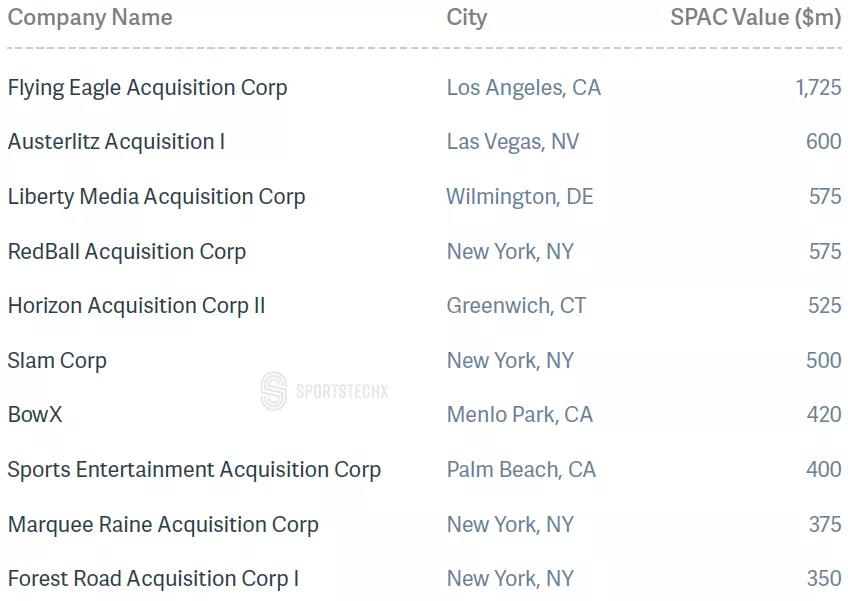The width and height of the screenshot is (848, 601).
Task: Click the City column header
Action: pos(467,18)
